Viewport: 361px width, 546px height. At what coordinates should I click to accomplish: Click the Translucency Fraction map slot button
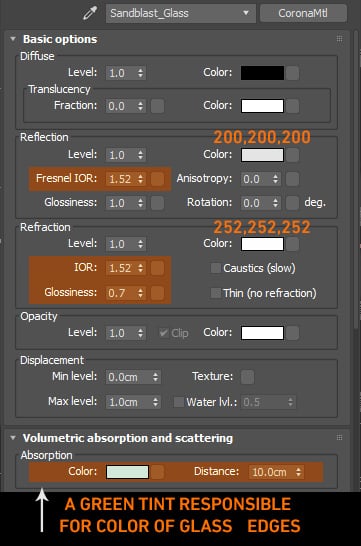click(157, 106)
